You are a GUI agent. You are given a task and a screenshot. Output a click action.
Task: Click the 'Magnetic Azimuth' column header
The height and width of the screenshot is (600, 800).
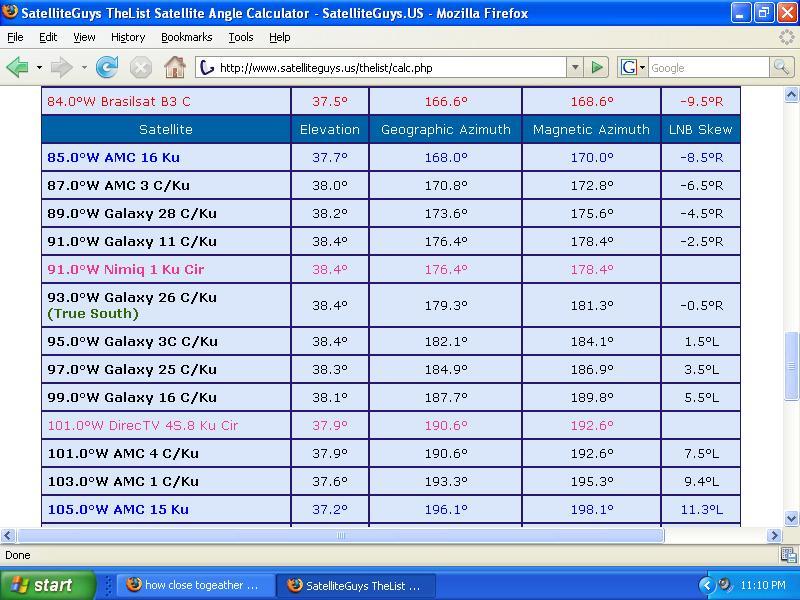(x=591, y=130)
